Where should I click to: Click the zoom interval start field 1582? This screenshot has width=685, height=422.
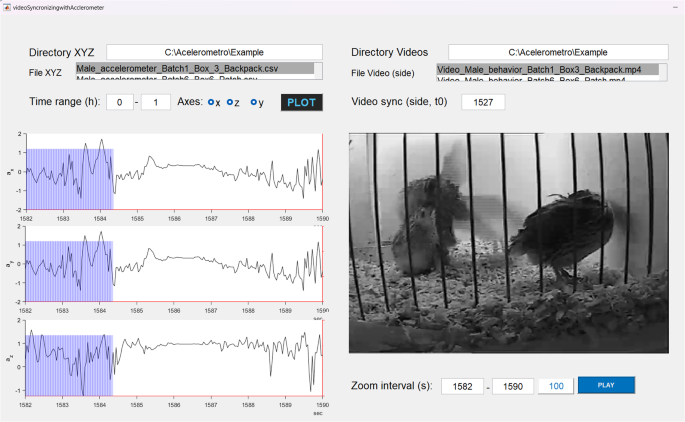click(x=463, y=385)
